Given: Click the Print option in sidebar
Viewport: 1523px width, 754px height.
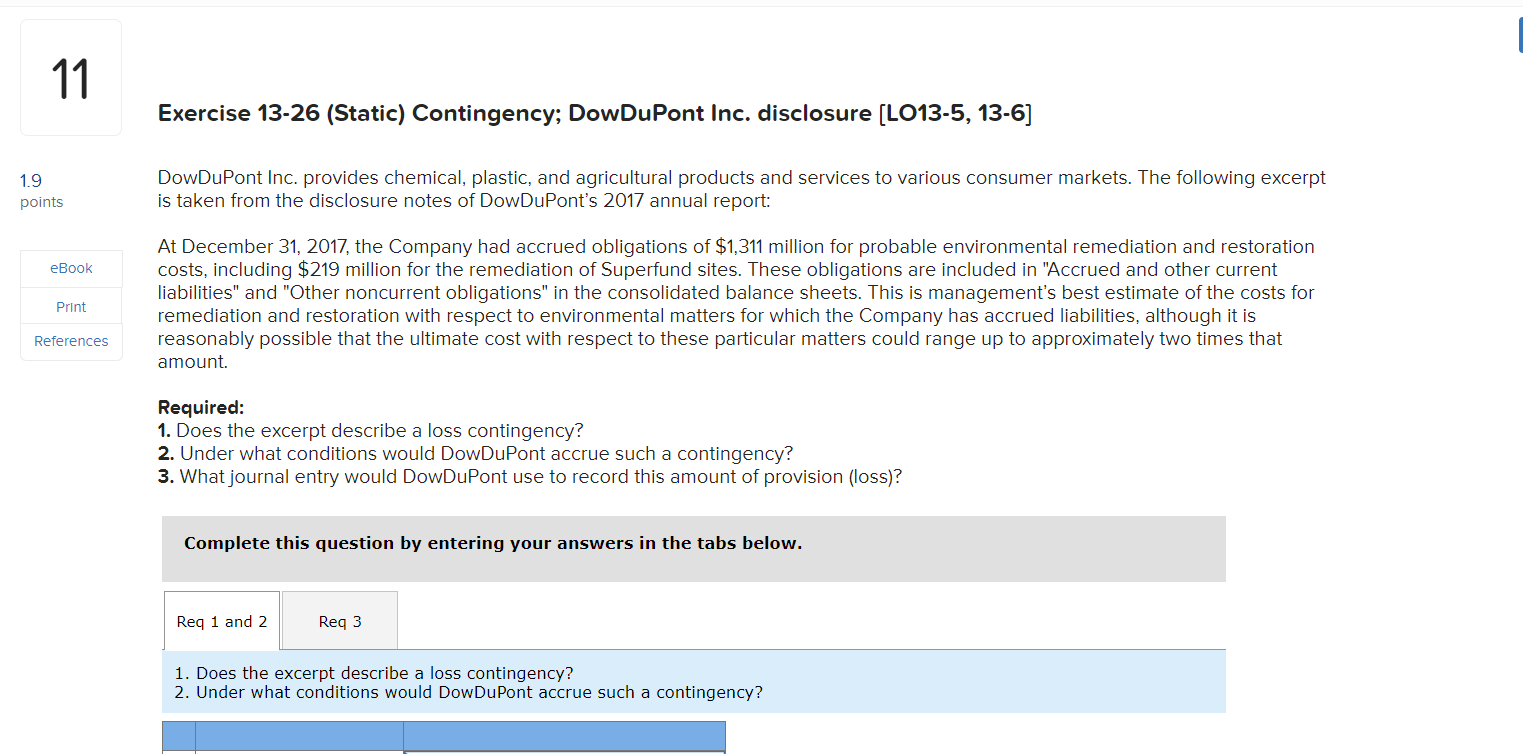Looking at the screenshot, I should click(70, 305).
